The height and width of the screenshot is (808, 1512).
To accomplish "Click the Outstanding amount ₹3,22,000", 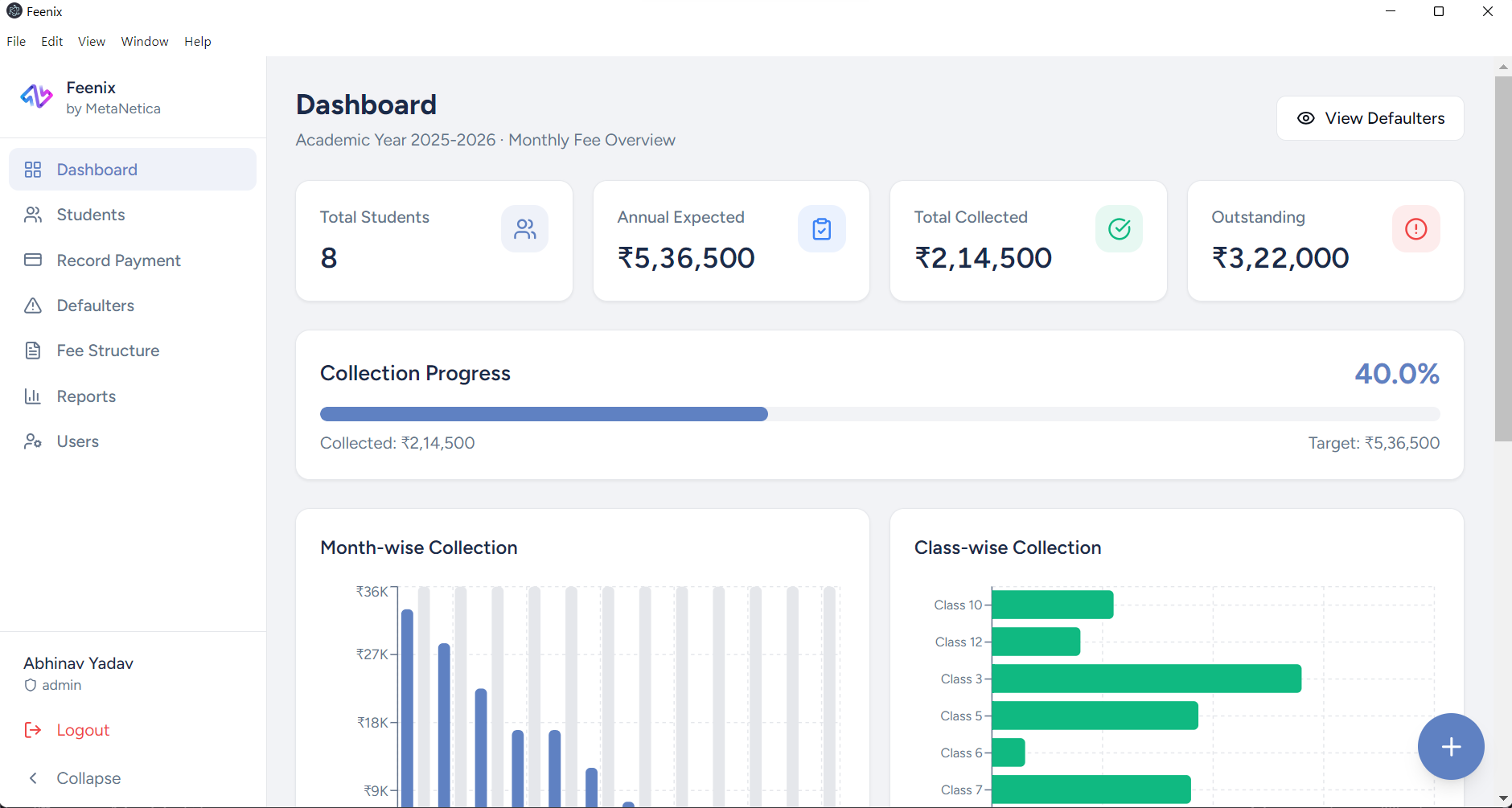I will (x=1280, y=258).
